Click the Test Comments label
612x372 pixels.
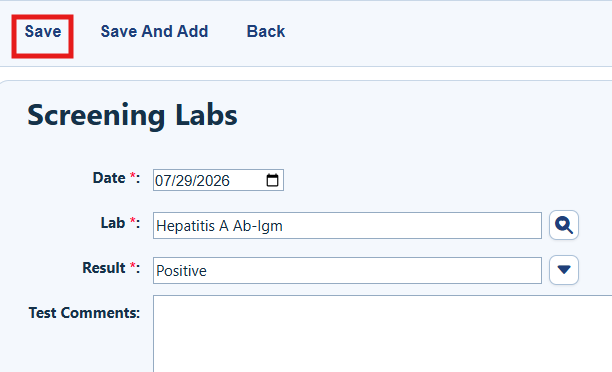tap(84, 313)
